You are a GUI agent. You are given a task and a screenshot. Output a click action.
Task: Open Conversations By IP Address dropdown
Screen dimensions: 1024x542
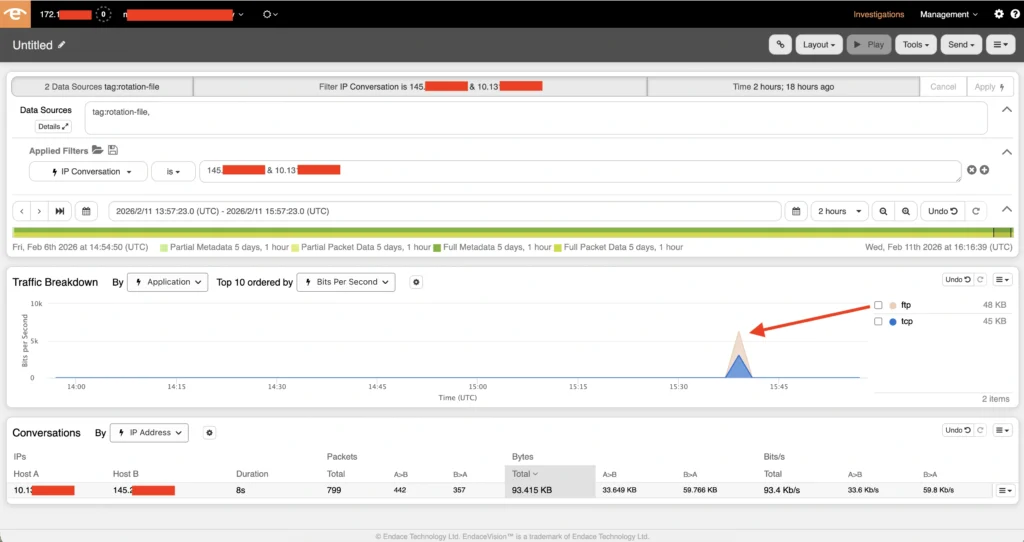tap(150, 432)
